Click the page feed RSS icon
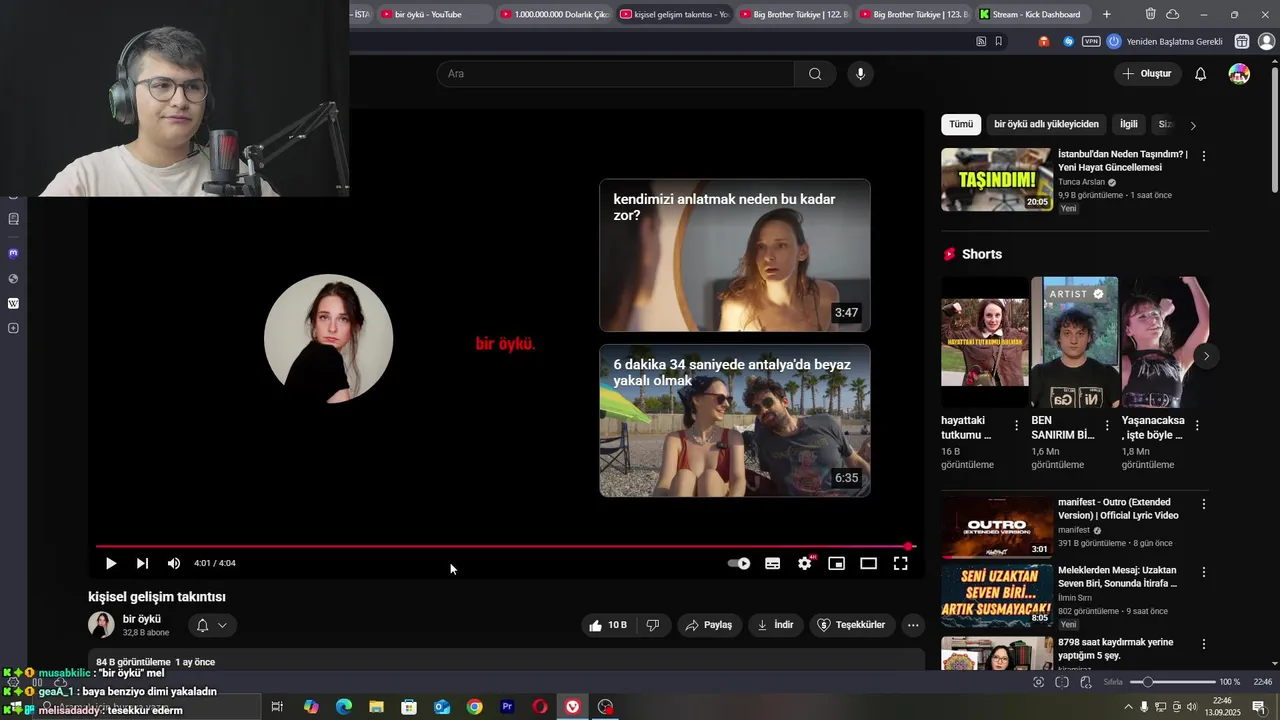The width and height of the screenshot is (1280, 720). point(981,41)
